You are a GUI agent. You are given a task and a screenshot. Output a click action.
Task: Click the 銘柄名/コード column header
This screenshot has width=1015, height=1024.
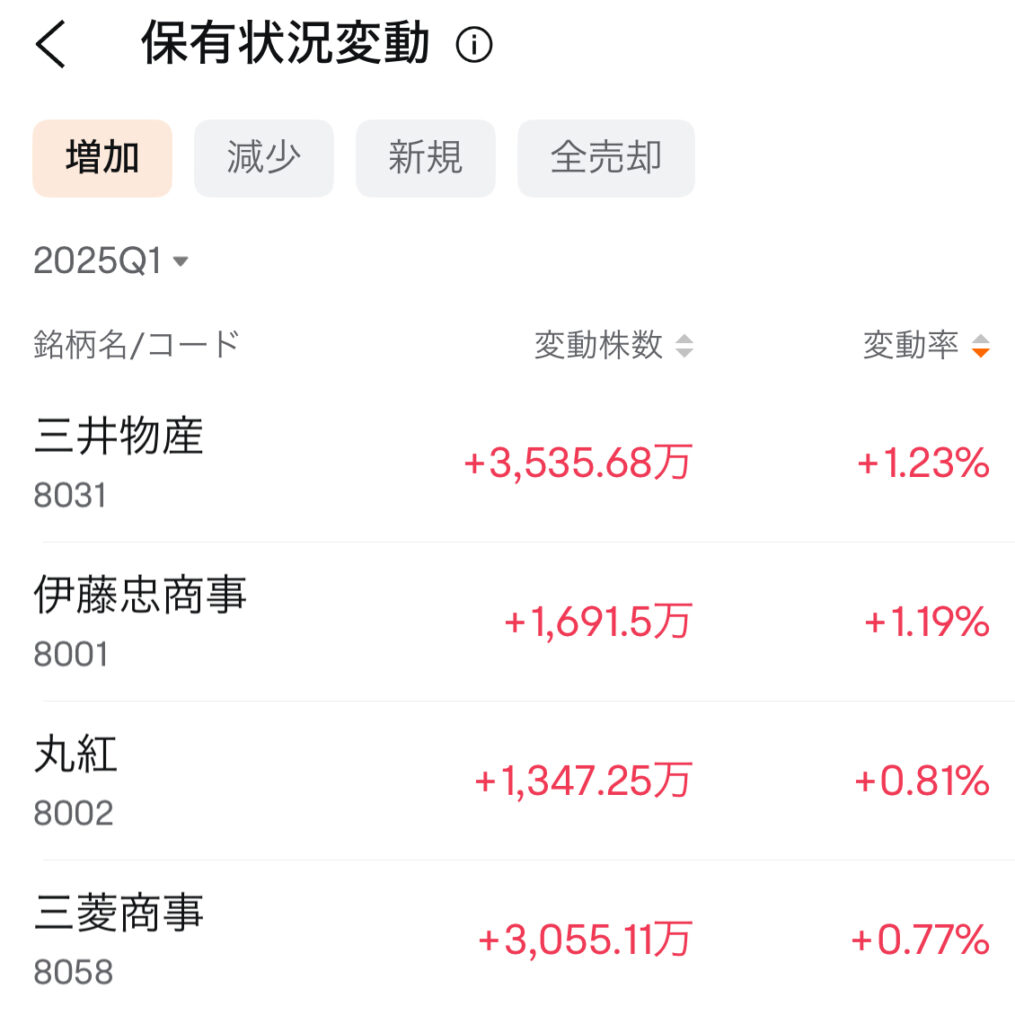coord(137,345)
